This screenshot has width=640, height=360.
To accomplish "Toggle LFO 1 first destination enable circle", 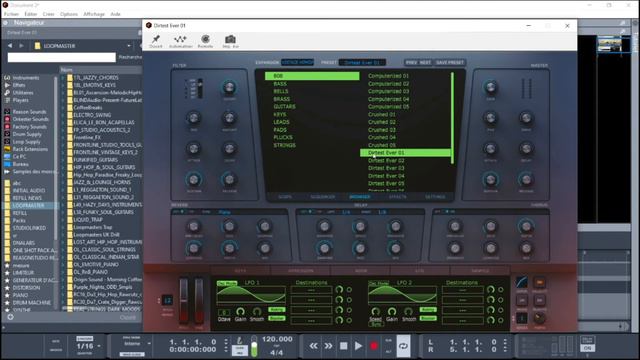I will coord(349,290).
